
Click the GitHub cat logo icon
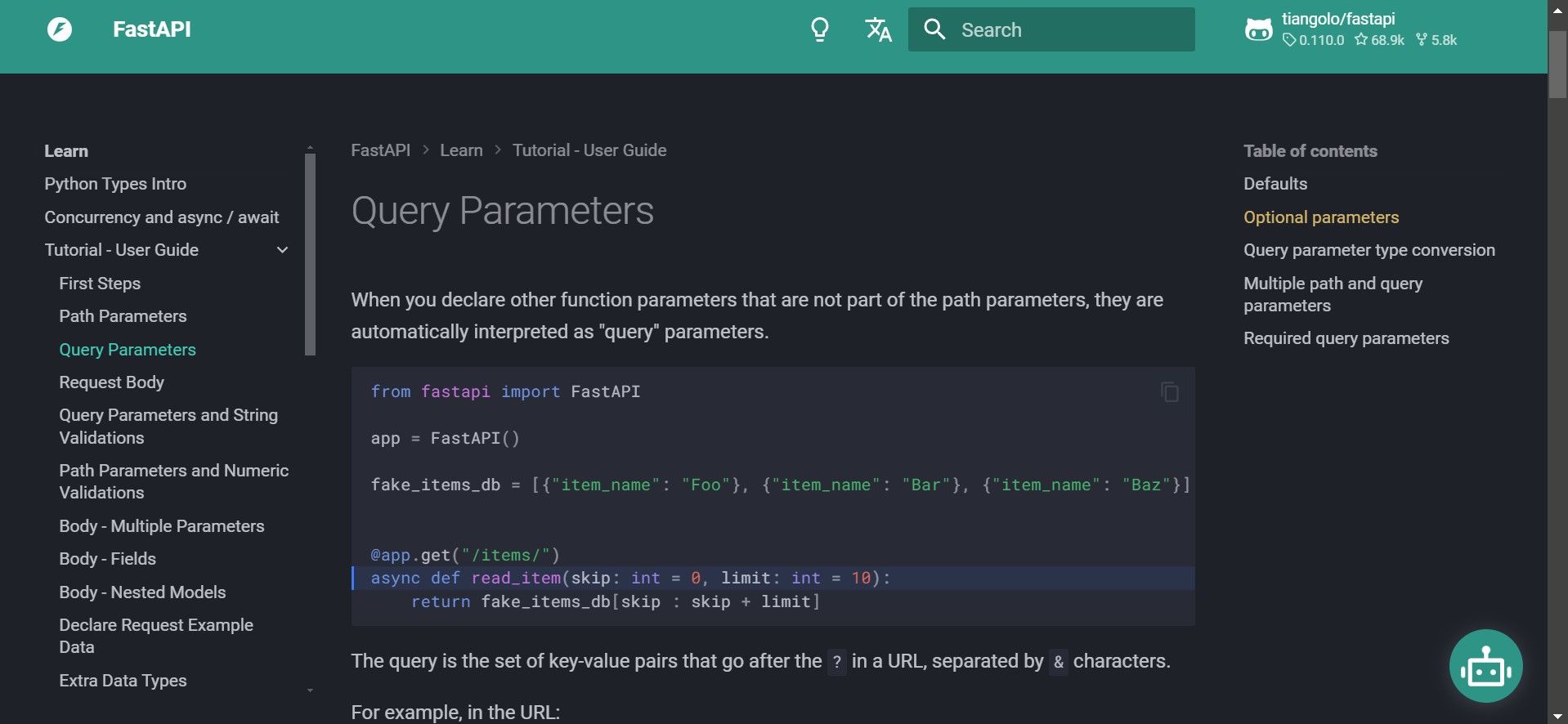coord(1258,30)
